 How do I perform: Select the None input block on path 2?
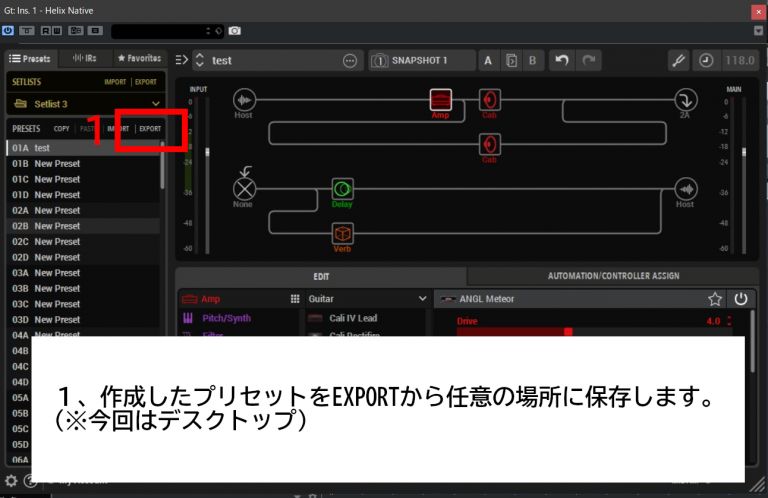(244, 189)
